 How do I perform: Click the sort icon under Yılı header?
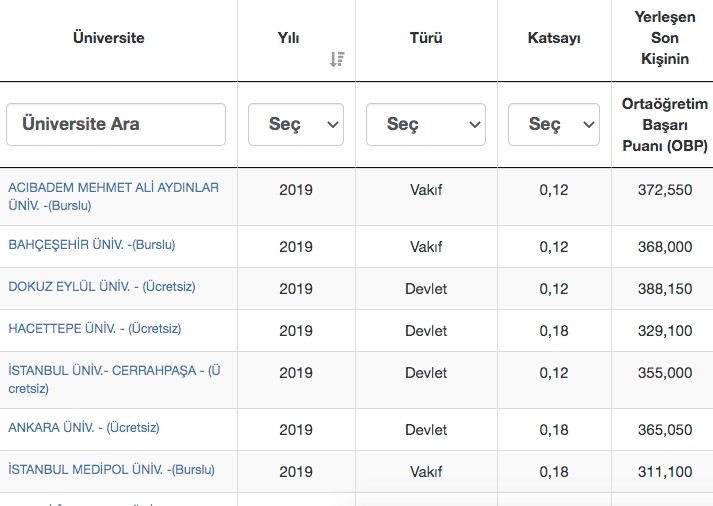click(x=337, y=60)
